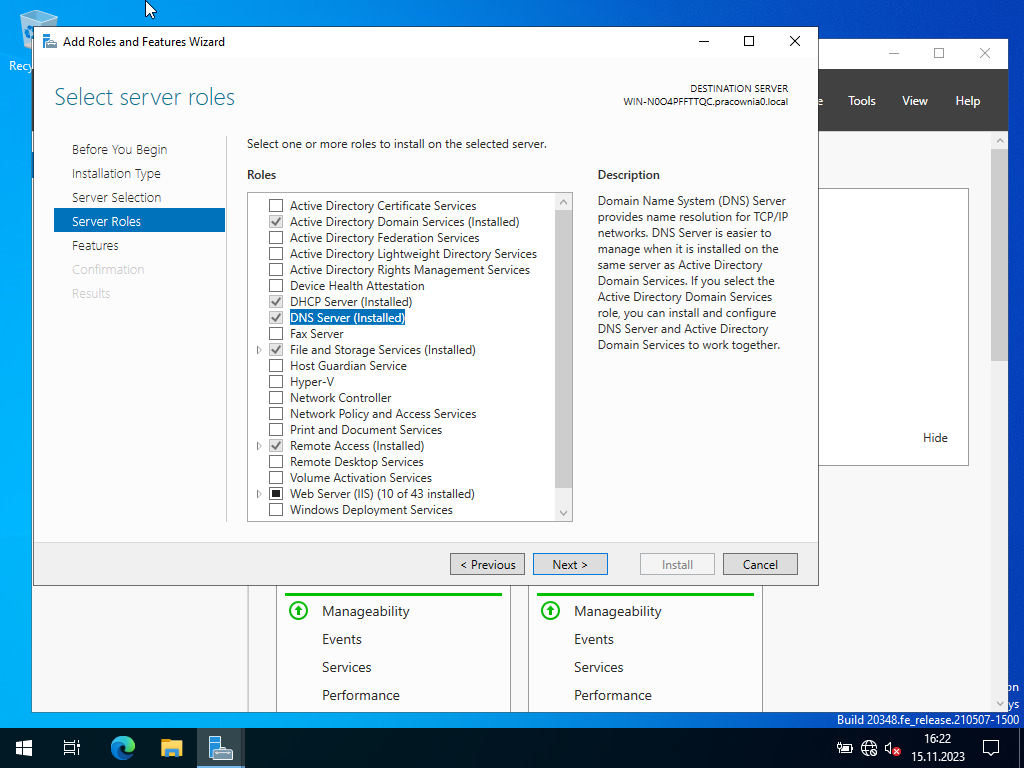Open Task View in the taskbar
This screenshot has height=768, width=1024.
point(71,748)
